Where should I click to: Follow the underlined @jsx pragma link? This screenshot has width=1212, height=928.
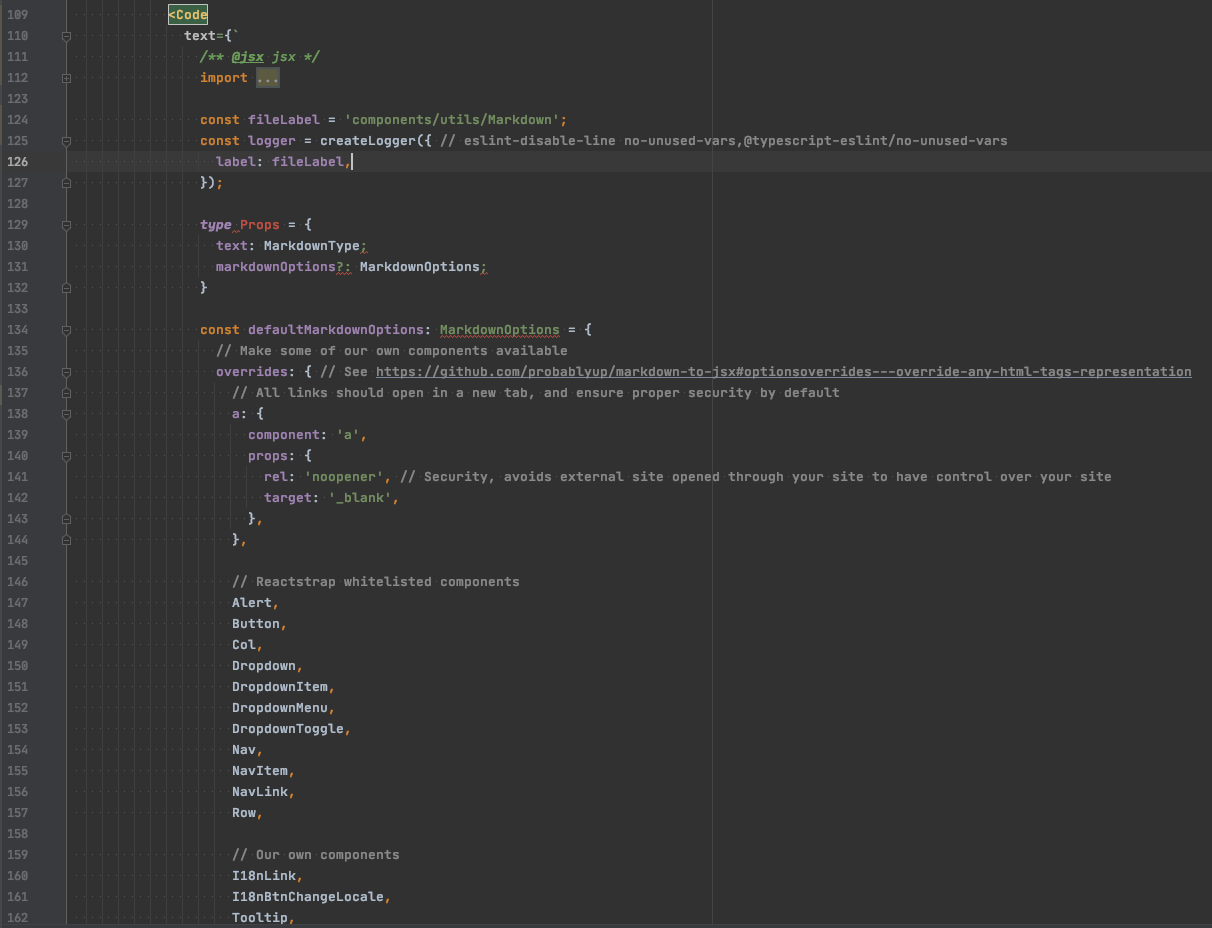(x=247, y=57)
